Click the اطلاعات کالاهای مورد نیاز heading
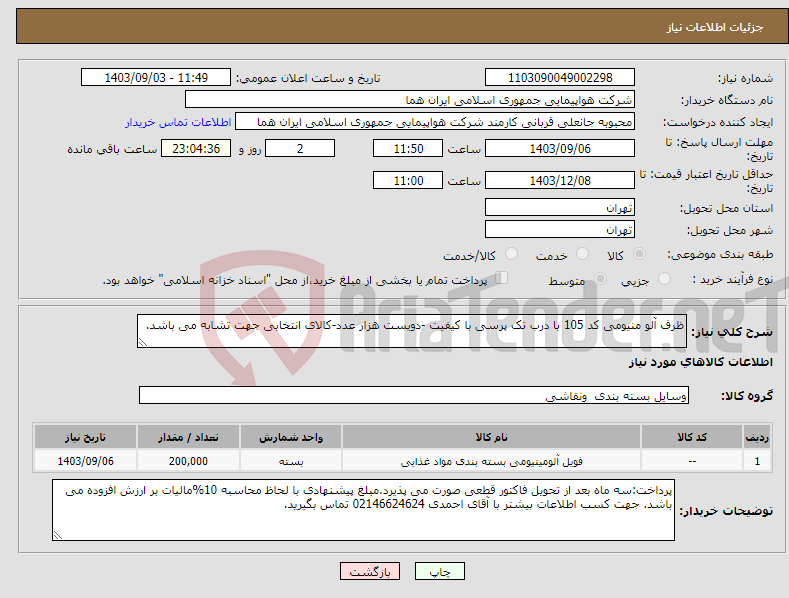The width and height of the screenshot is (789, 598). pos(700,362)
